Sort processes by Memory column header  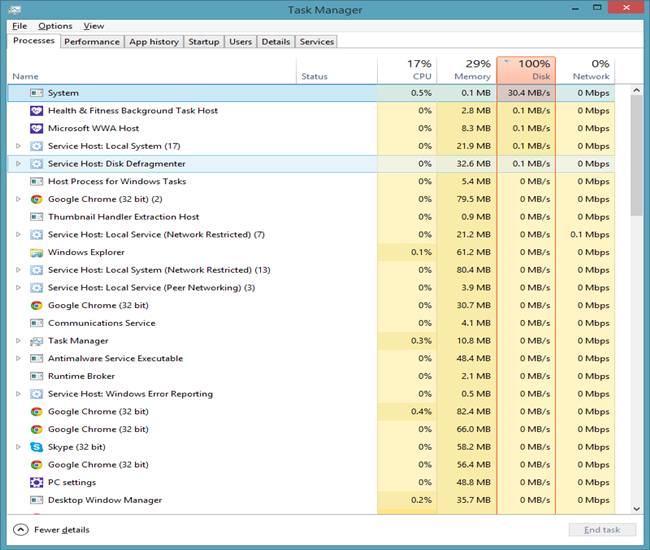pyautogui.click(x=465, y=69)
